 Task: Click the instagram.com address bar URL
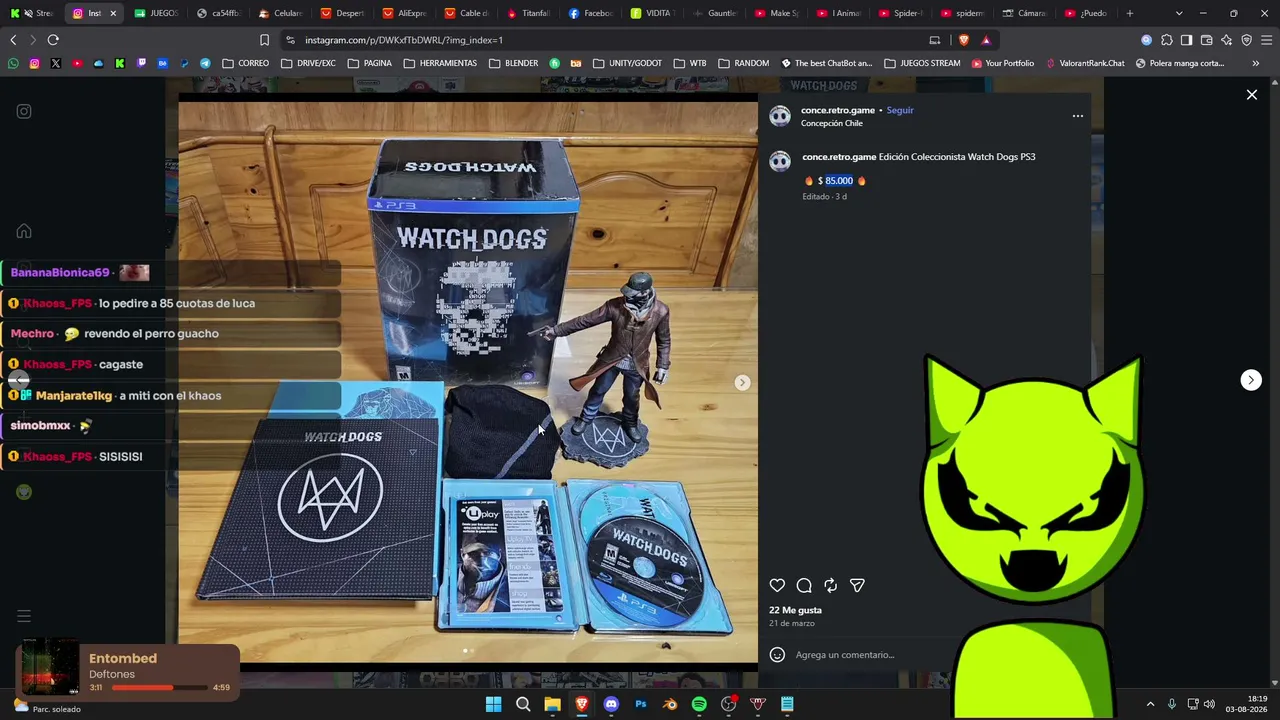[404, 40]
